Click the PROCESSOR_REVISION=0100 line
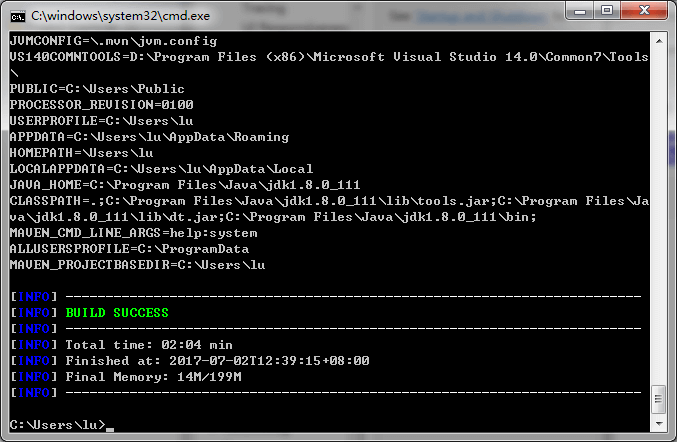The height and width of the screenshot is (442, 677). point(101,105)
